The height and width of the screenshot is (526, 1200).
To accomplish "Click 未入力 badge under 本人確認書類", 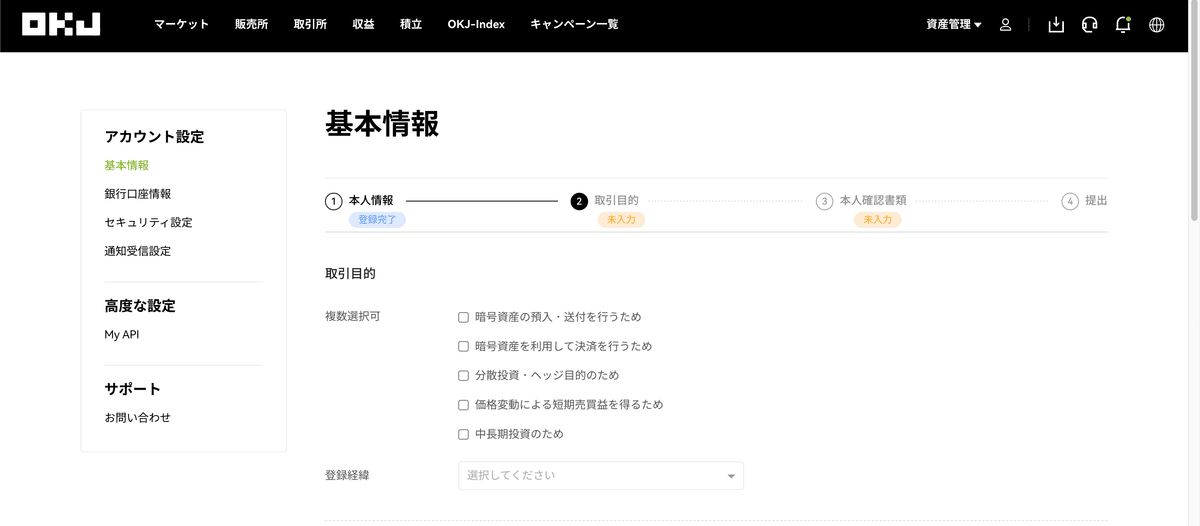I will (x=877, y=219).
